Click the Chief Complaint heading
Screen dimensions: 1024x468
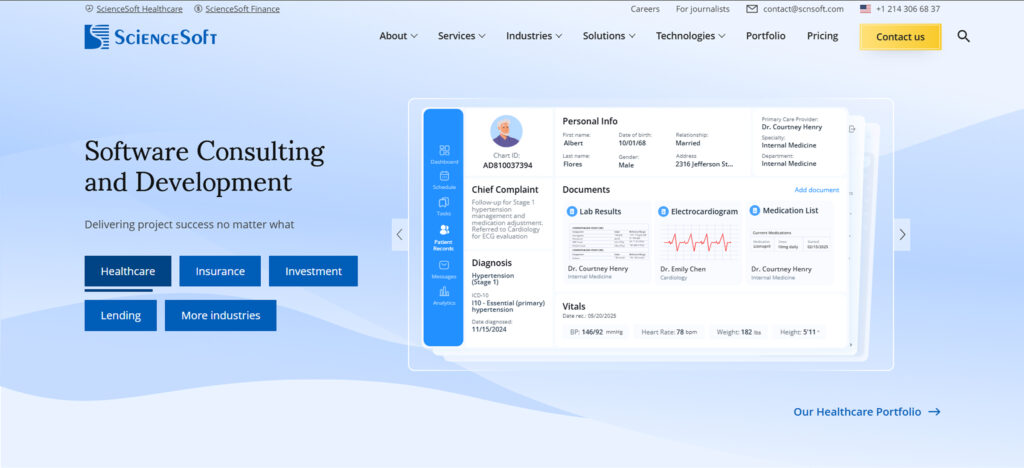click(x=505, y=190)
